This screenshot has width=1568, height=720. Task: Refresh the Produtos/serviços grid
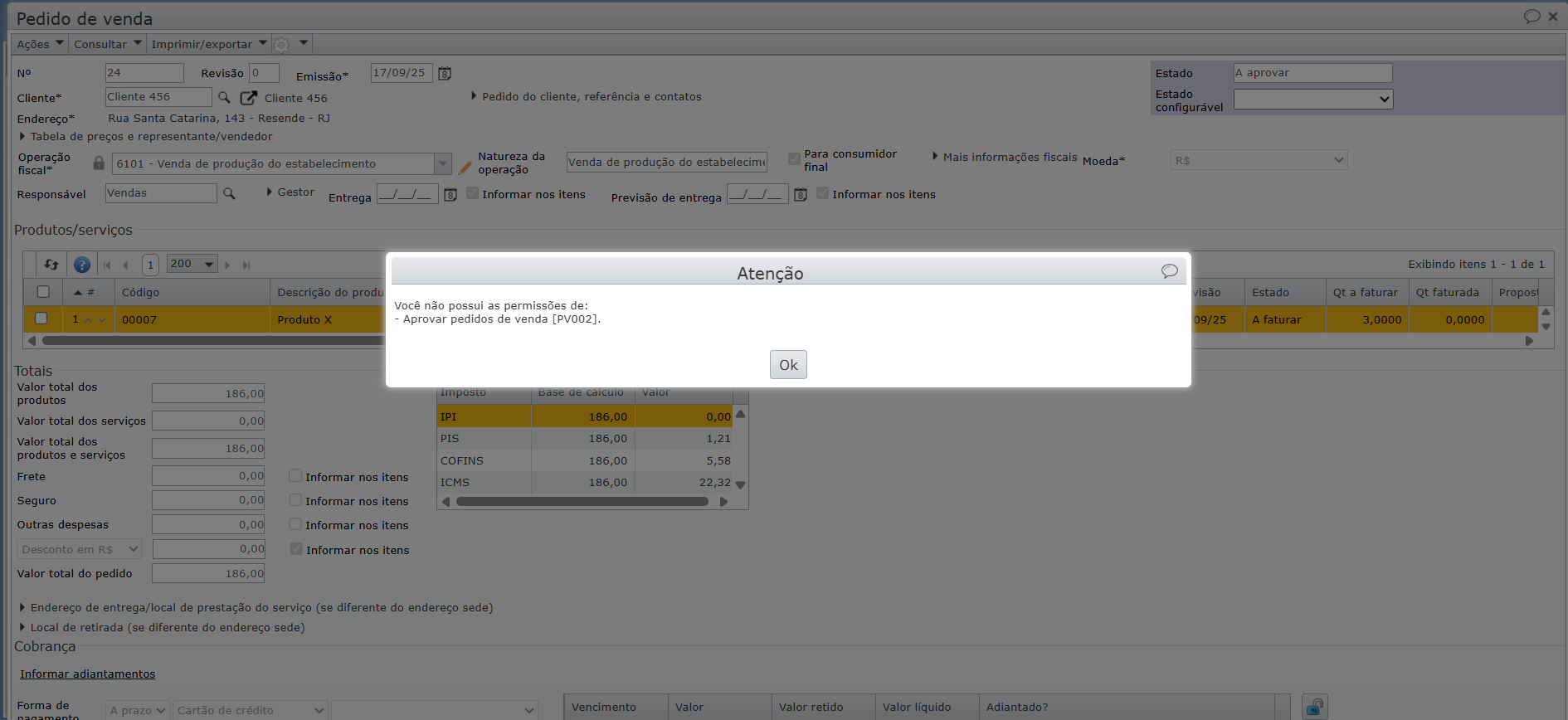(51, 265)
